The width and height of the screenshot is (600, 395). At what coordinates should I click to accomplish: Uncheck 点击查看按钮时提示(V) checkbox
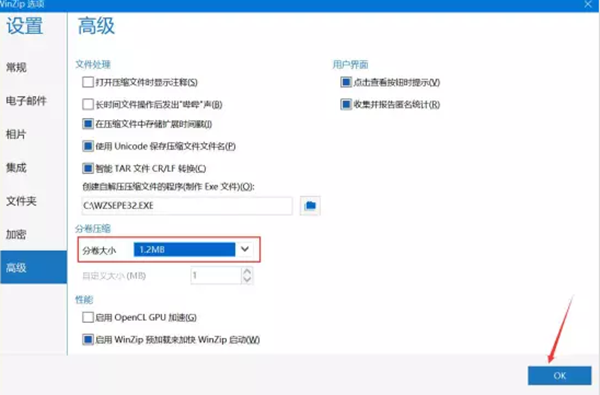click(346, 82)
